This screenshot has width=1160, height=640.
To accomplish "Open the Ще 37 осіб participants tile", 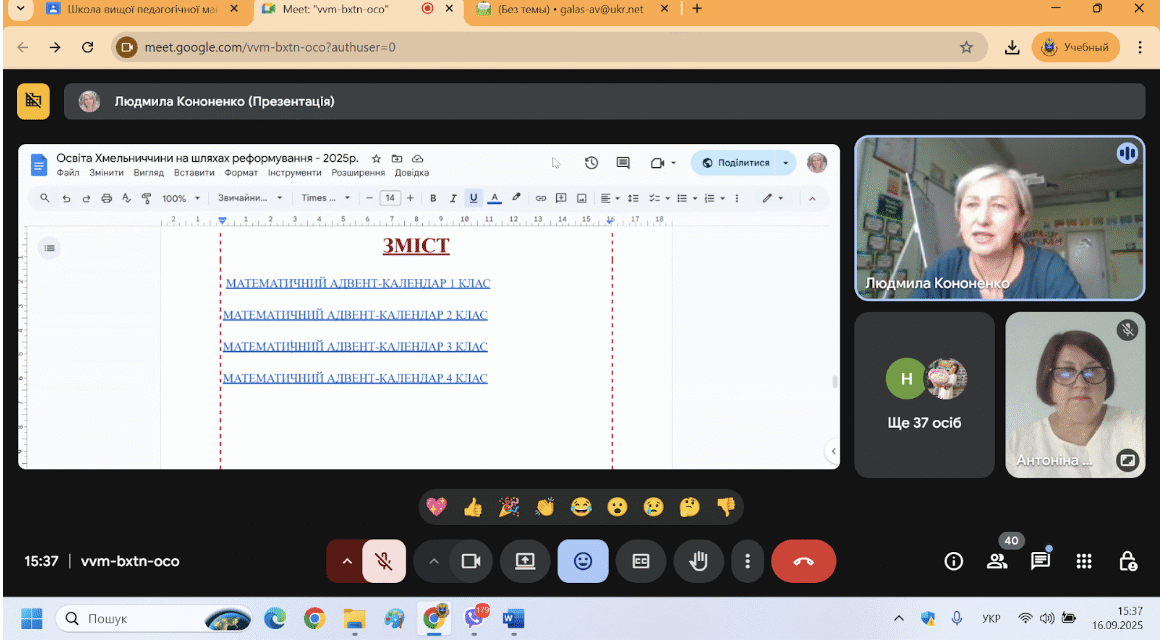I will (924, 394).
